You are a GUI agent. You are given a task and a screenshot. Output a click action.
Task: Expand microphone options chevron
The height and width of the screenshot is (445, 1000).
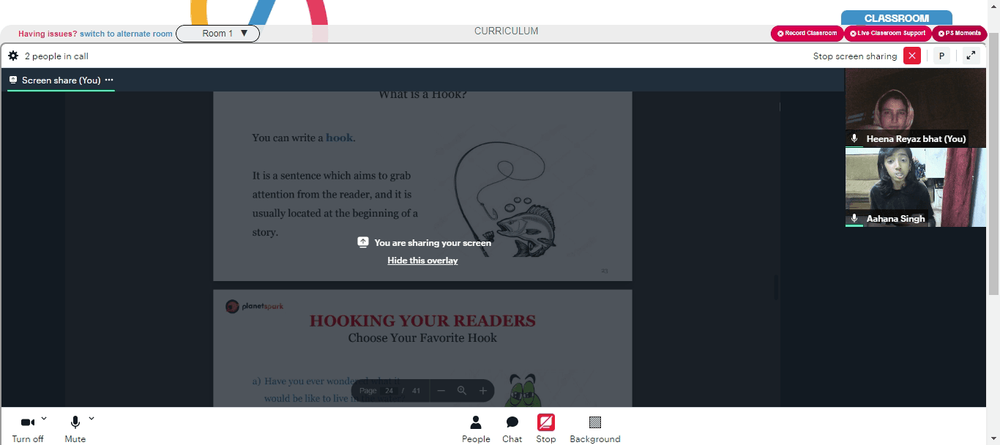(91, 418)
